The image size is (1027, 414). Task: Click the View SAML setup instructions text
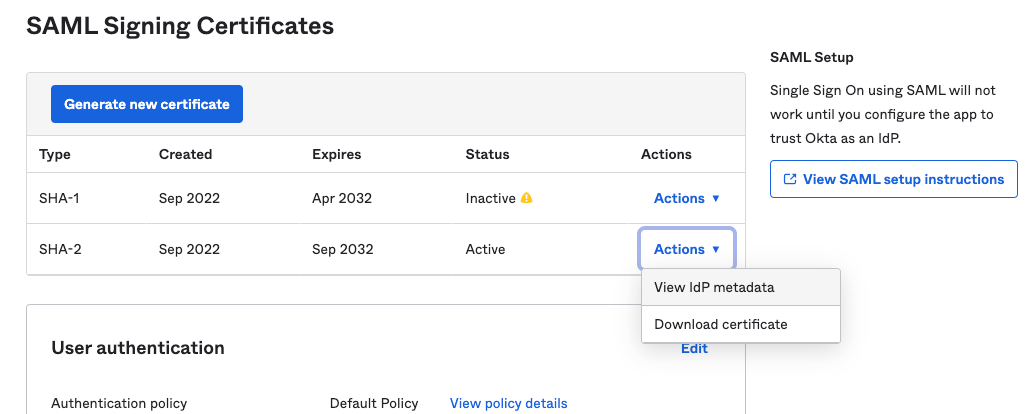point(903,180)
